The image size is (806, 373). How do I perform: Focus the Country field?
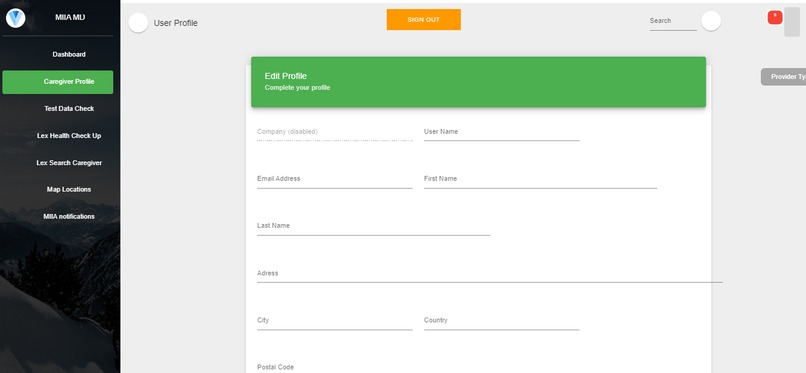pyautogui.click(x=501, y=322)
